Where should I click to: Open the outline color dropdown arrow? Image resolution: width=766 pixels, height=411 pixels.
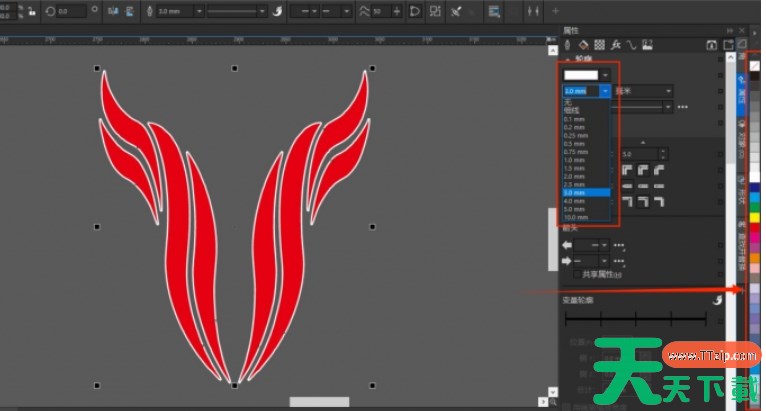coord(605,74)
